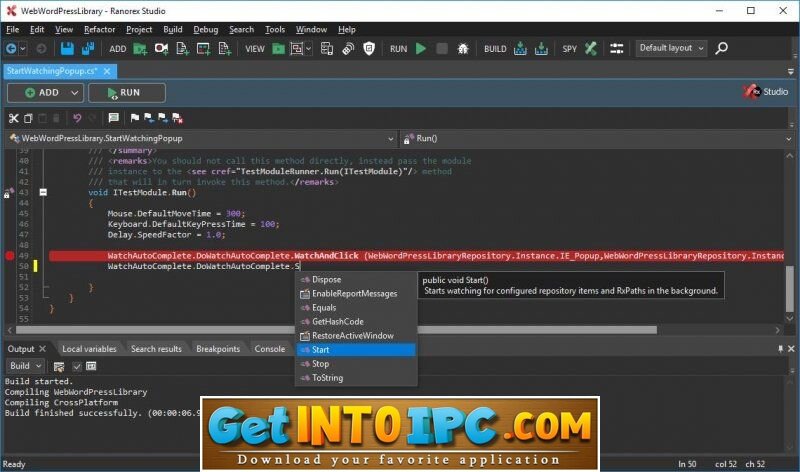Open the Build menu
The width and height of the screenshot is (800, 472).
point(172,29)
